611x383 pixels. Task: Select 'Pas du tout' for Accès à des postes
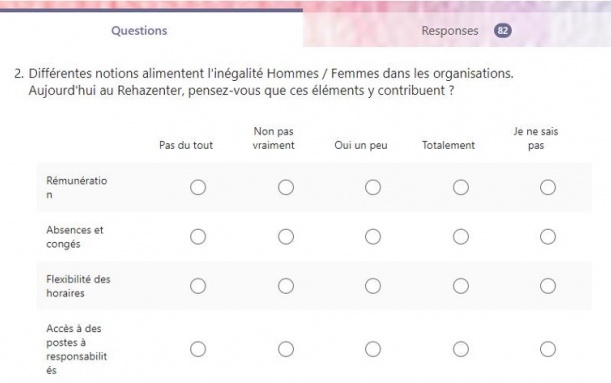click(x=198, y=349)
